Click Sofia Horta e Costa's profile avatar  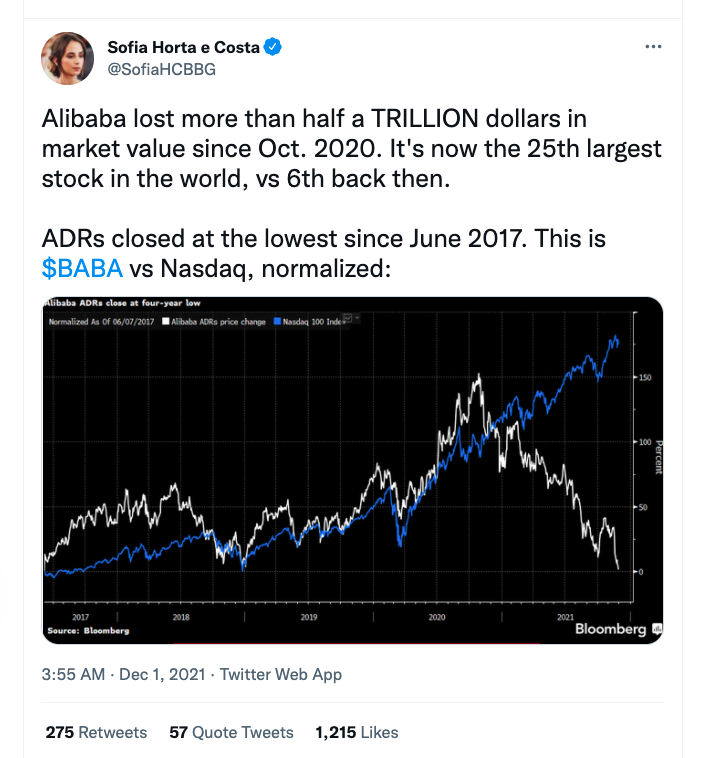pos(68,57)
